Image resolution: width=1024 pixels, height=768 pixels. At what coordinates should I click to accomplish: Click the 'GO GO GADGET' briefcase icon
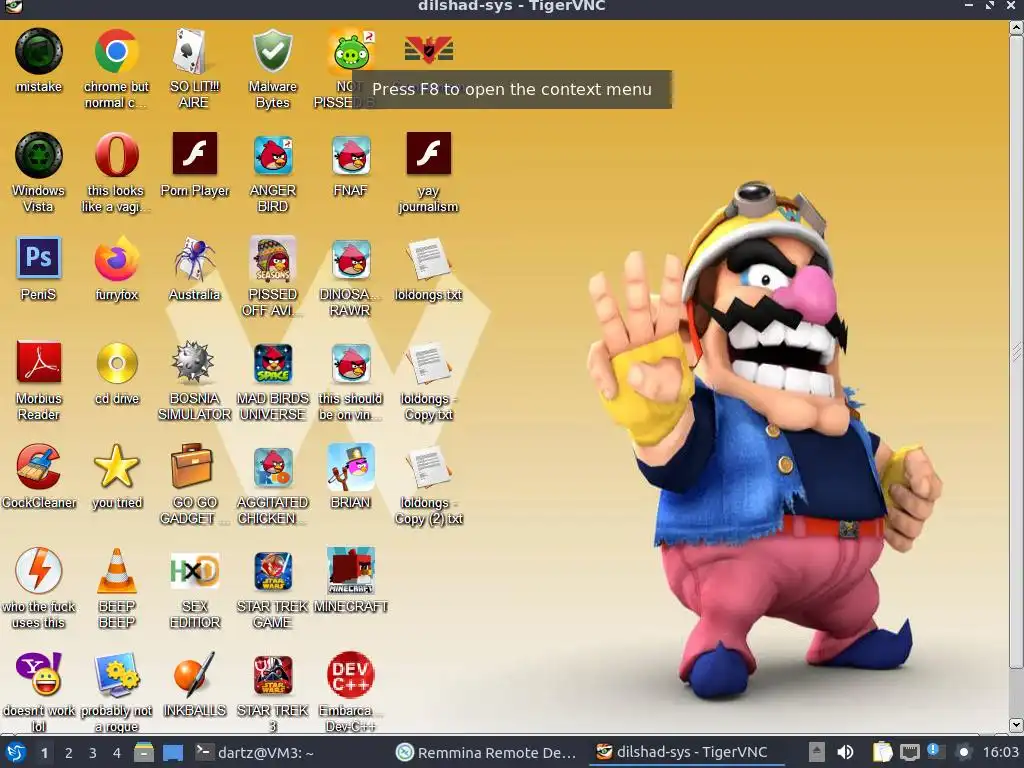point(193,466)
